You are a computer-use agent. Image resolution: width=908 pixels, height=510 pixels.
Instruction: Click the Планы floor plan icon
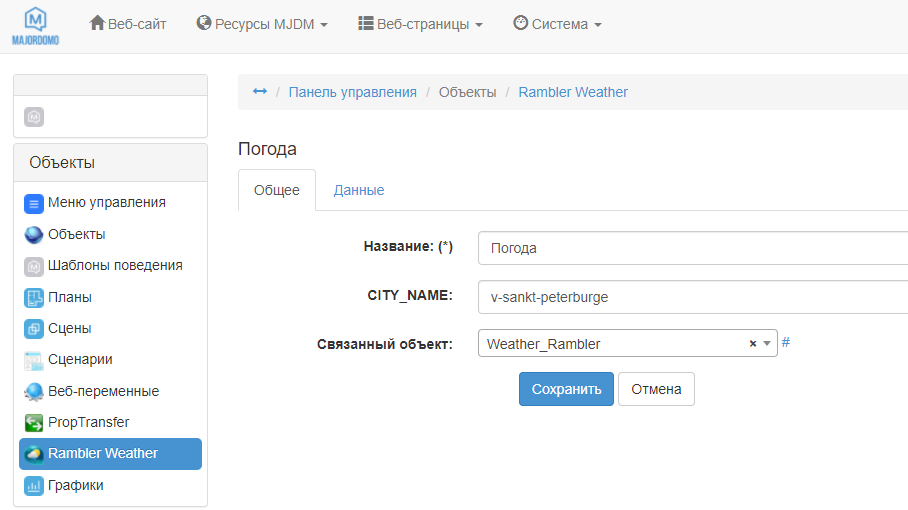pos(34,297)
